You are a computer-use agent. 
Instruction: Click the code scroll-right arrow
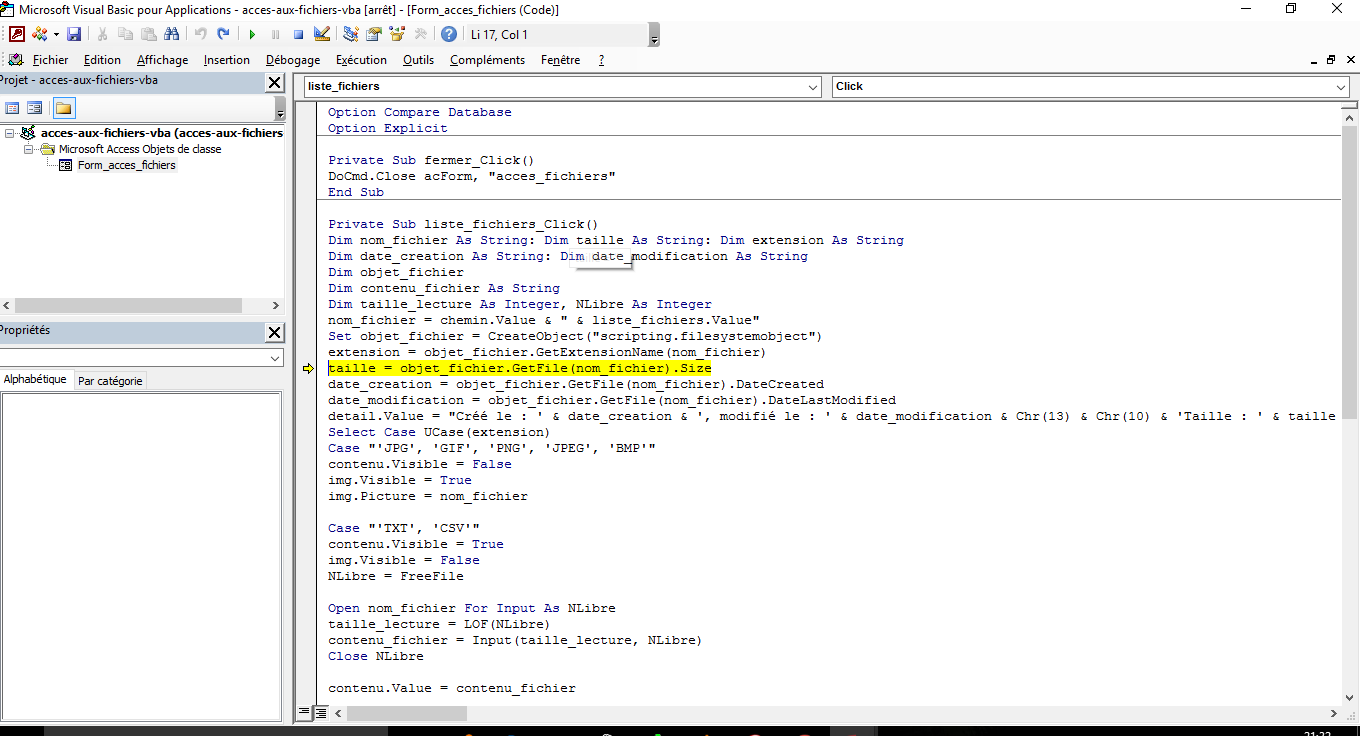(x=1333, y=713)
